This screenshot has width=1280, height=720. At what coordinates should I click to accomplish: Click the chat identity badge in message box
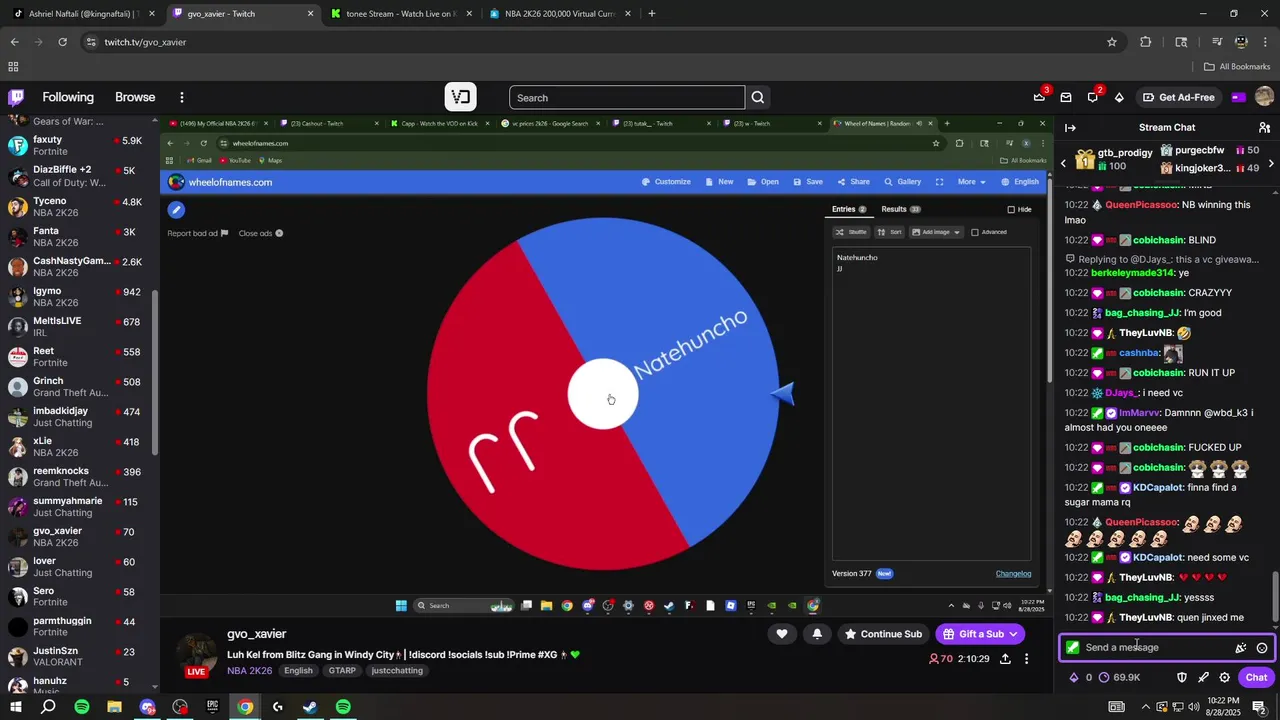1073,648
